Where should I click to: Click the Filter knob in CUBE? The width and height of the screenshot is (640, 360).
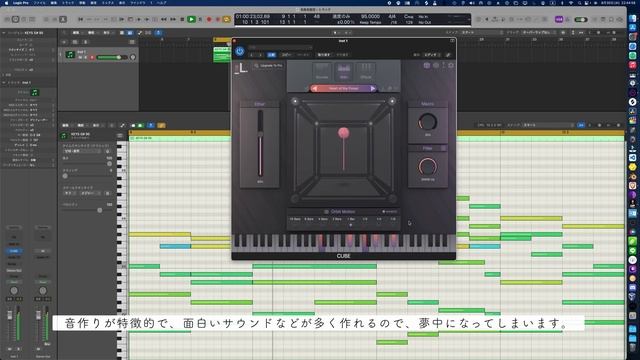[427, 167]
